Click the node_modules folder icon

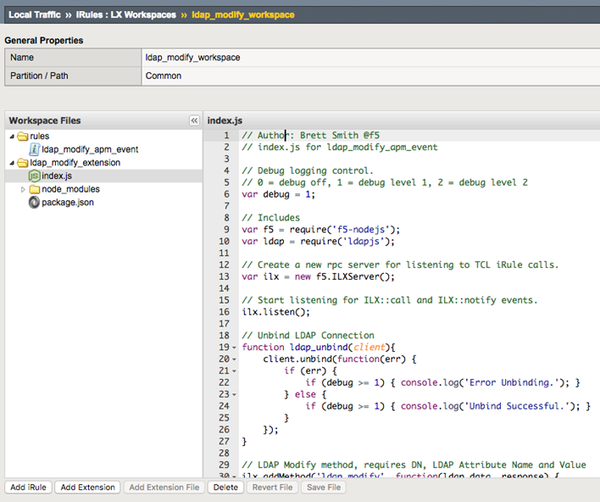(34, 189)
